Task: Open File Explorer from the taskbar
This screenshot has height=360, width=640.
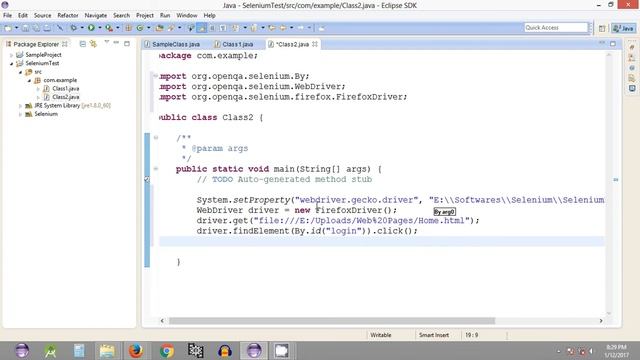Action: [107, 351]
